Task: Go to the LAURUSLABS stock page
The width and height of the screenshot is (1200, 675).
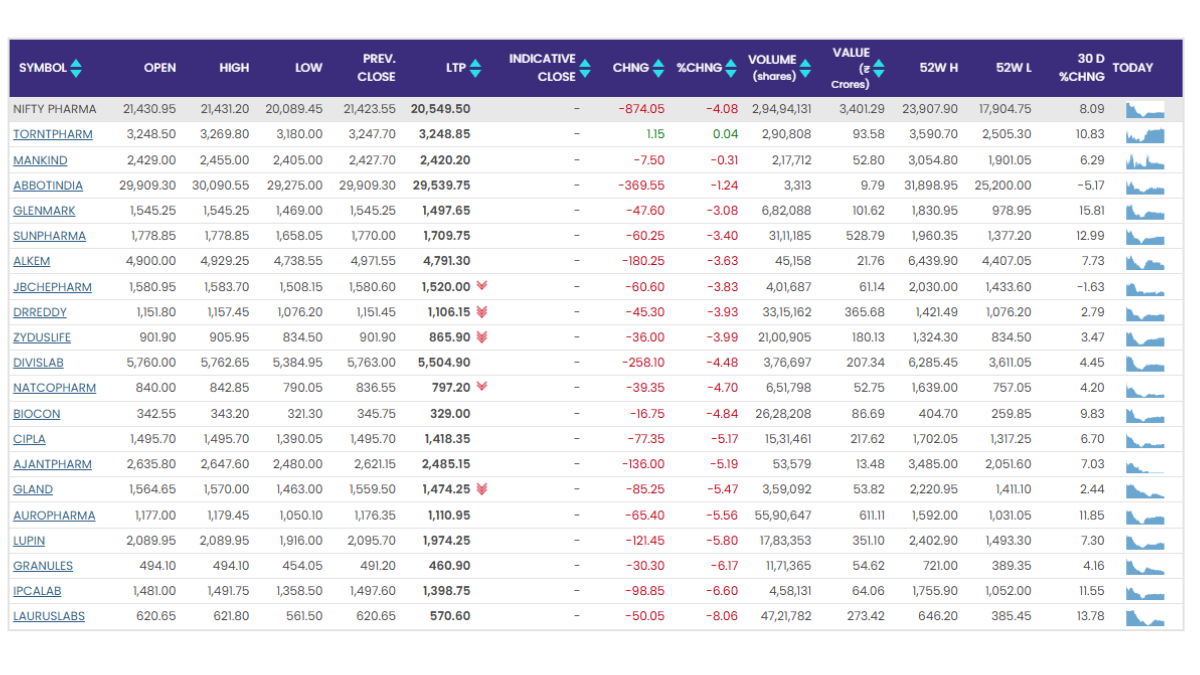Action: tap(48, 616)
